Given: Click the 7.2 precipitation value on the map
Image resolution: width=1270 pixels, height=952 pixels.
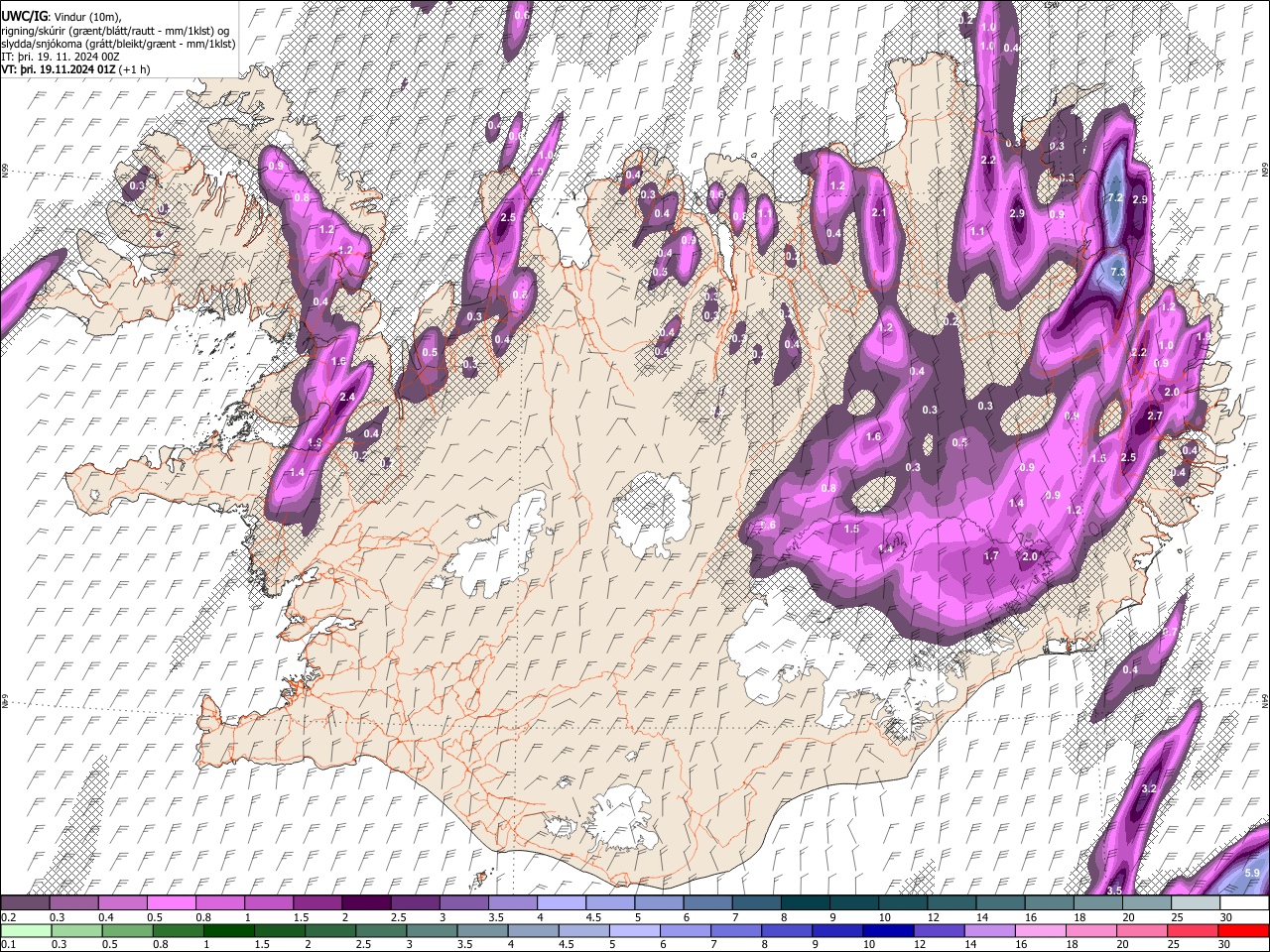Looking at the screenshot, I should (1113, 197).
